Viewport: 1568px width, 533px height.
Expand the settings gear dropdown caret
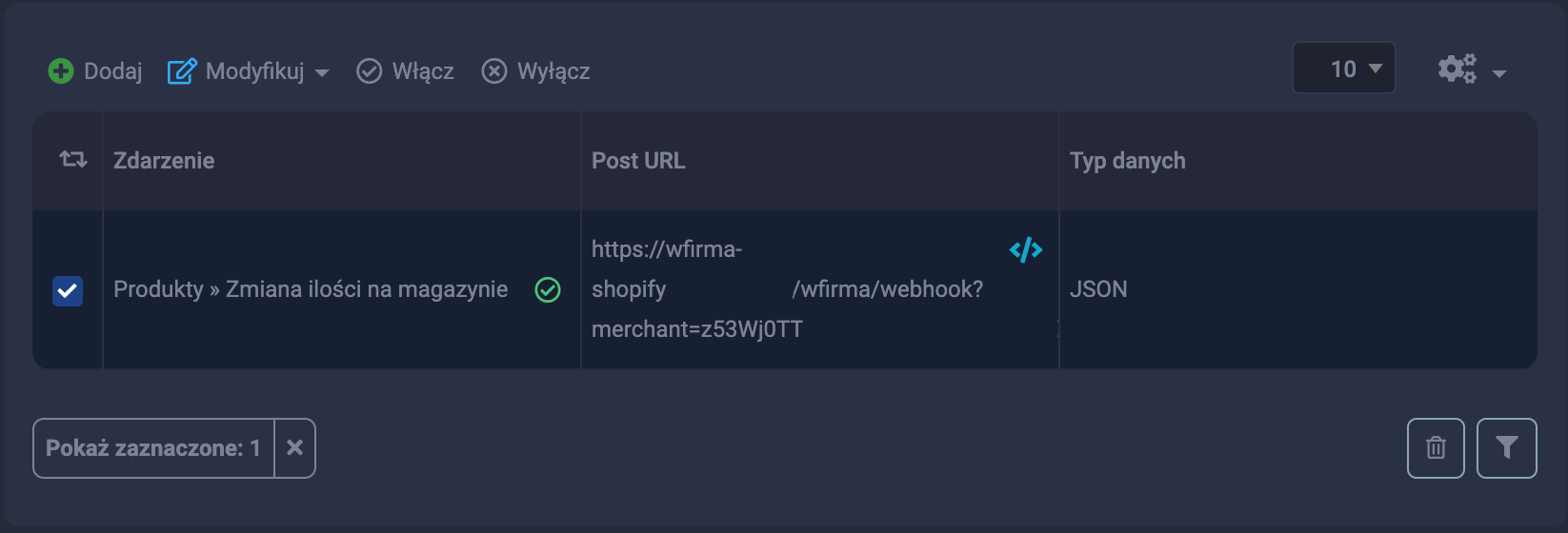1499,73
